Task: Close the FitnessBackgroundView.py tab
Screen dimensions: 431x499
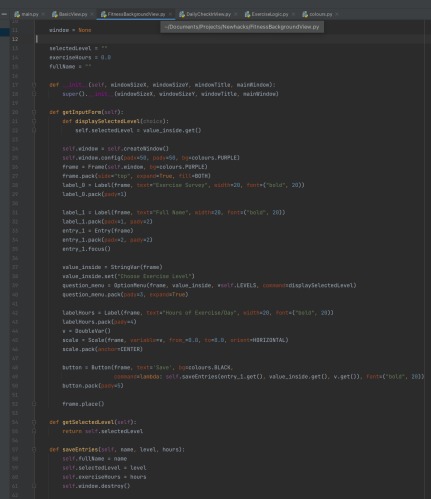Action: 170,14
